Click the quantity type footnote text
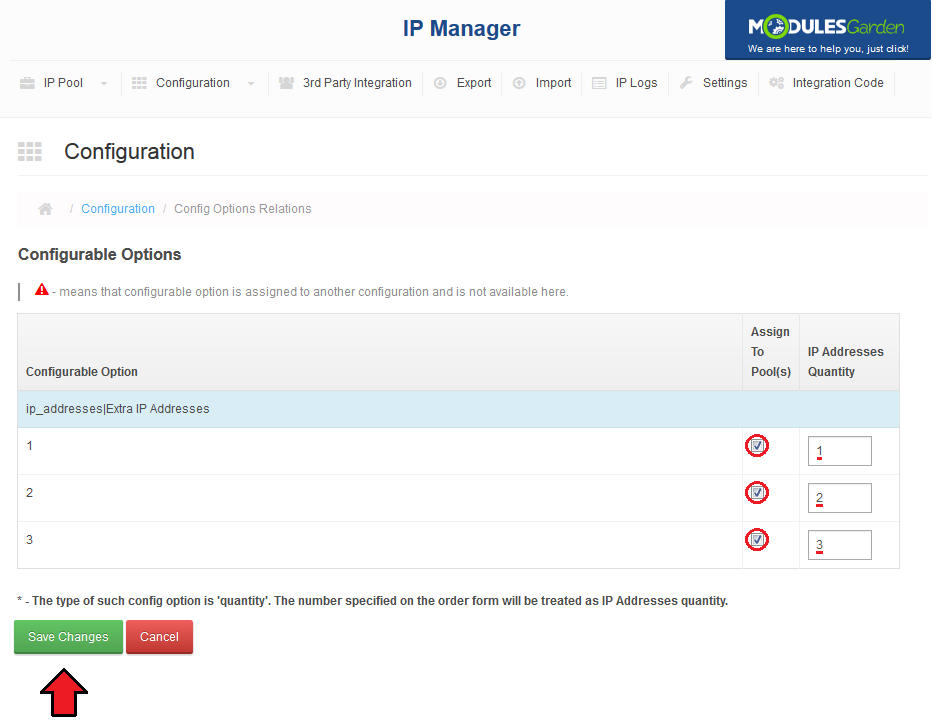 (x=372, y=601)
